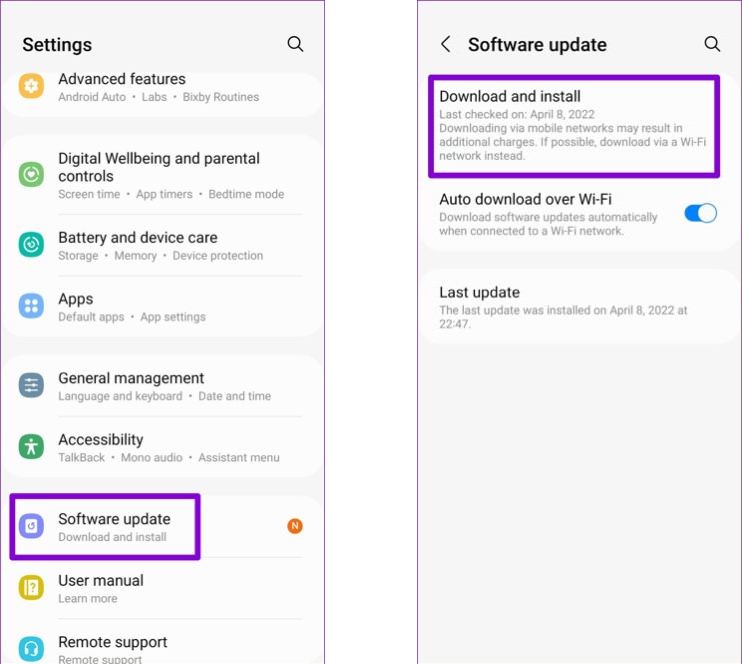The width and height of the screenshot is (742, 664).
Task: Tap the Battery and device care icon
Action: click(32, 245)
